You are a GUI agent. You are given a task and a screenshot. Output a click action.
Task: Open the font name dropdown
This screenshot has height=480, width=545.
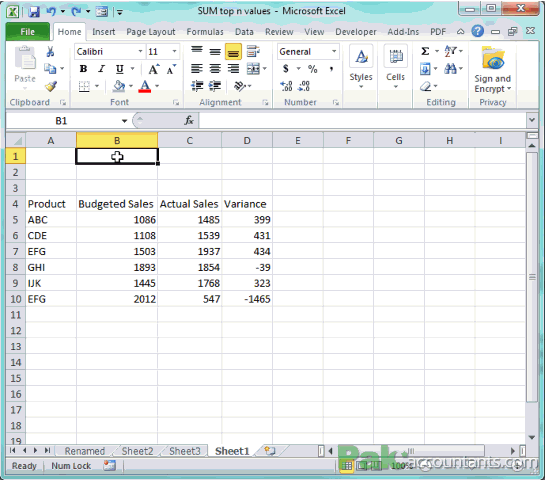tap(140, 51)
